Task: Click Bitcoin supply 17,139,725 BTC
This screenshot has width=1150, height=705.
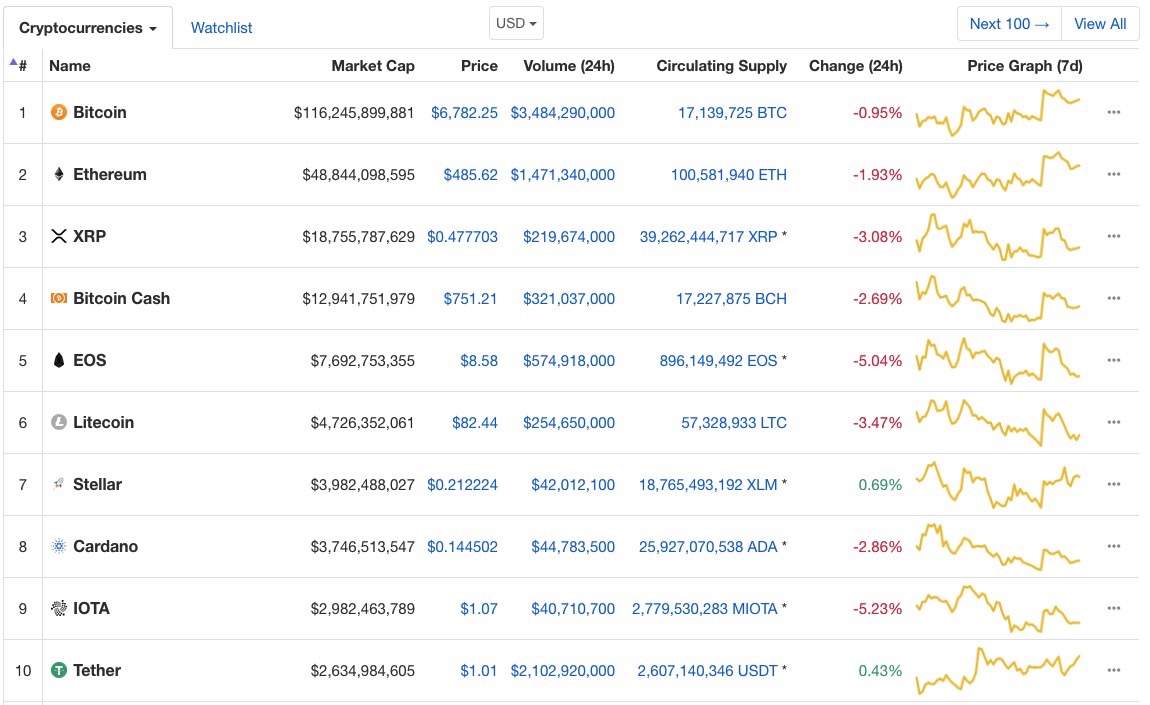Action: pos(732,113)
